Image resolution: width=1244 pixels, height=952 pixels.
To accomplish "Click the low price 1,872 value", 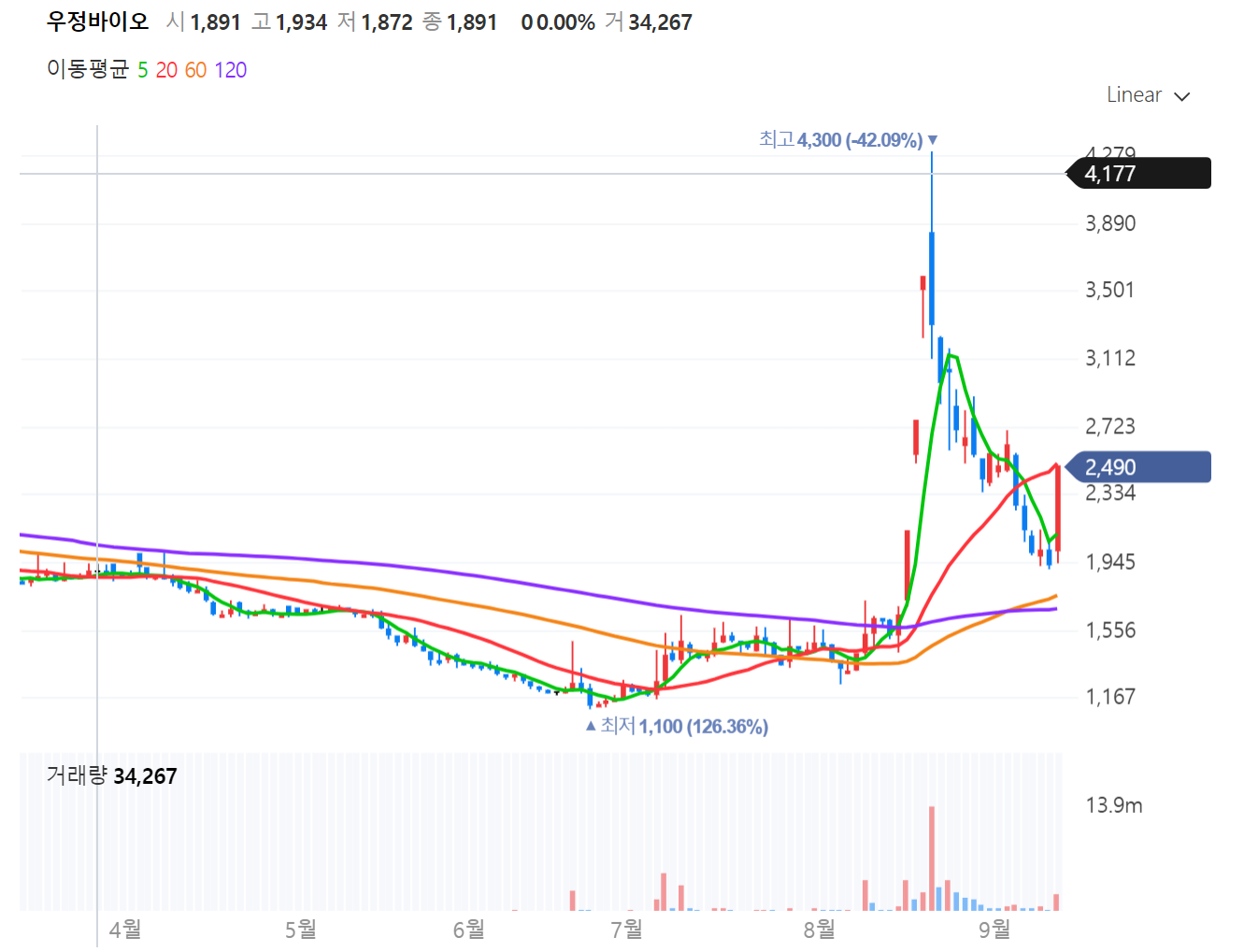I will pyautogui.click(x=387, y=22).
